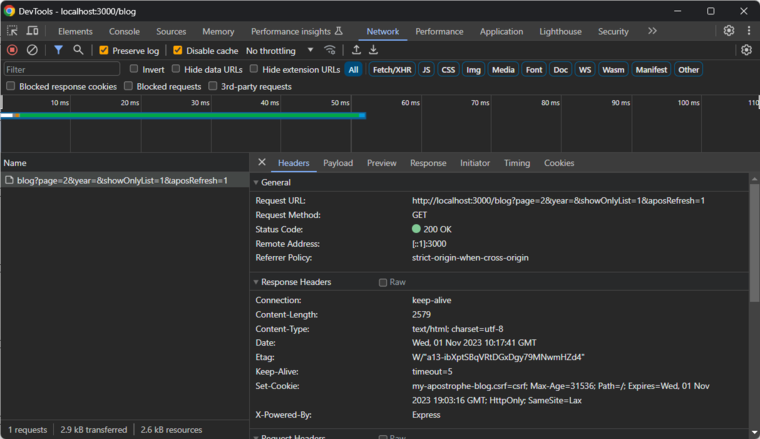Filter requests by Wasm
This screenshot has width=760, height=439.
[x=613, y=69]
